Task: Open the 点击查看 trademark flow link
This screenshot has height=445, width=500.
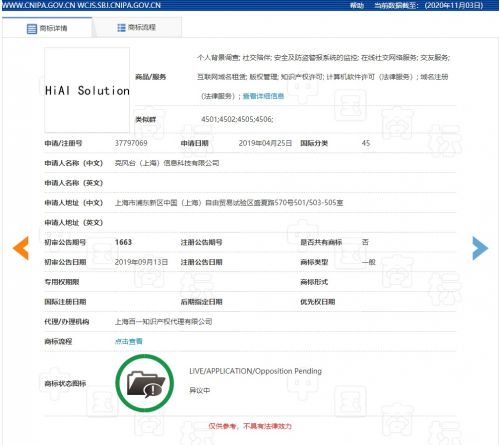Action: tap(129, 341)
